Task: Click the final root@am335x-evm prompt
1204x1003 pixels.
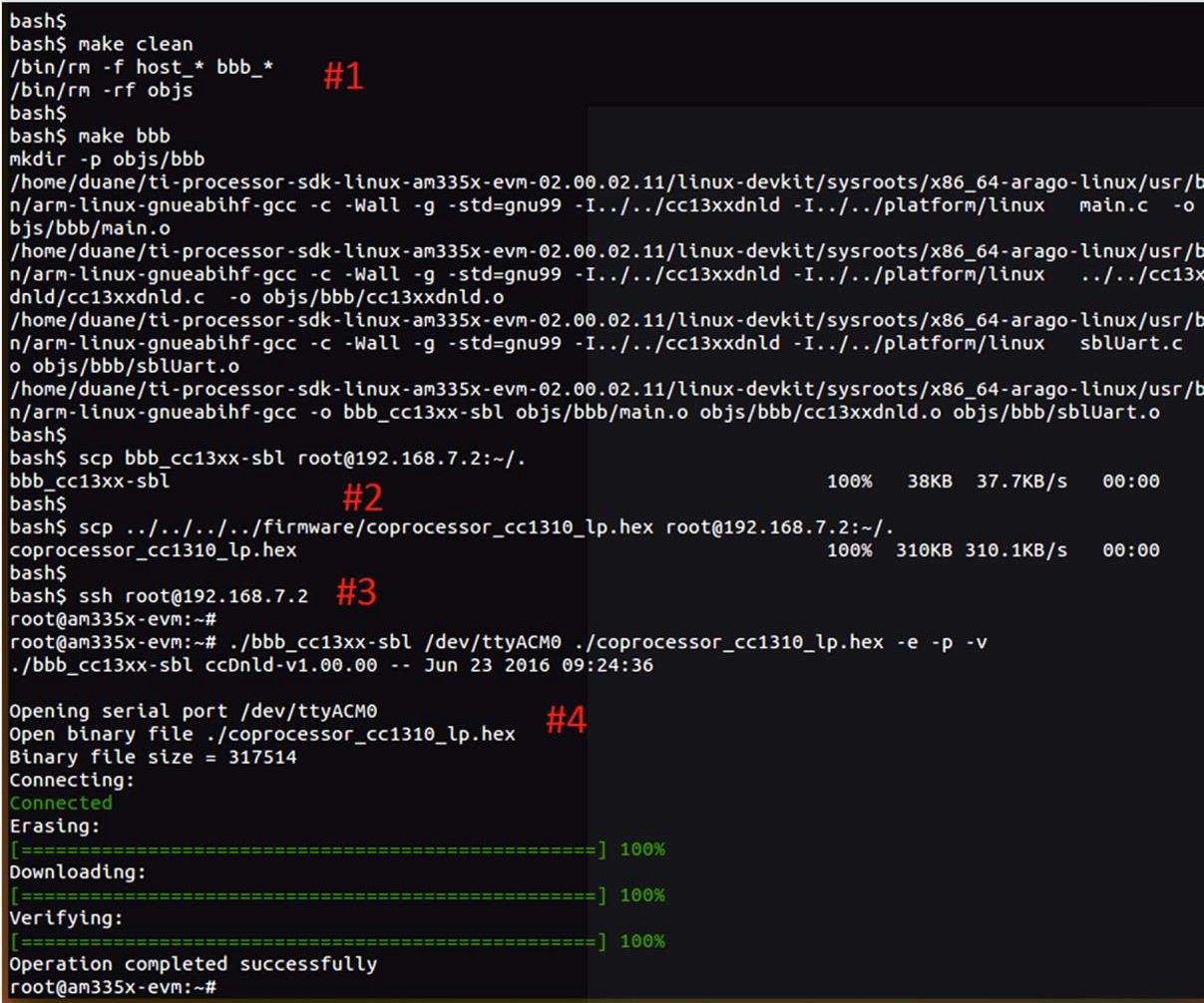Action: [x=113, y=987]
